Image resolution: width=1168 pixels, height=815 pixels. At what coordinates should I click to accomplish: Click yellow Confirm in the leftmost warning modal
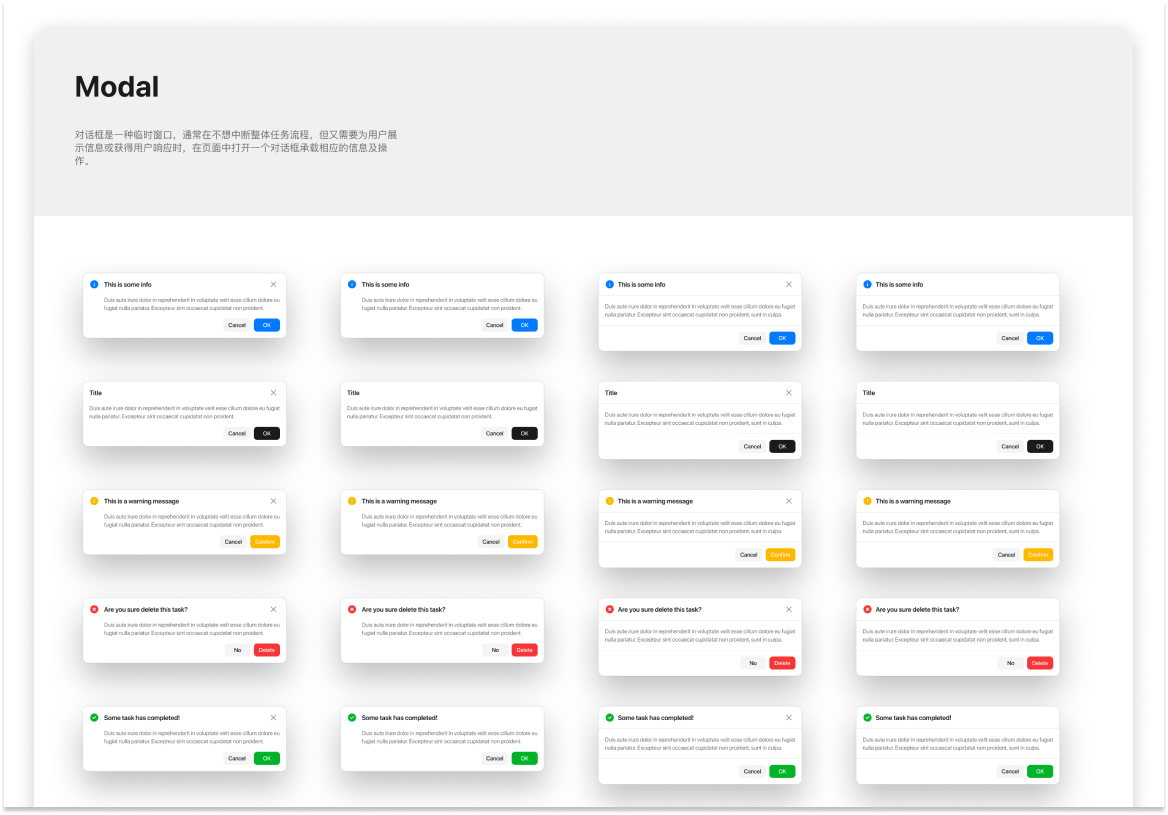point(266,542)
